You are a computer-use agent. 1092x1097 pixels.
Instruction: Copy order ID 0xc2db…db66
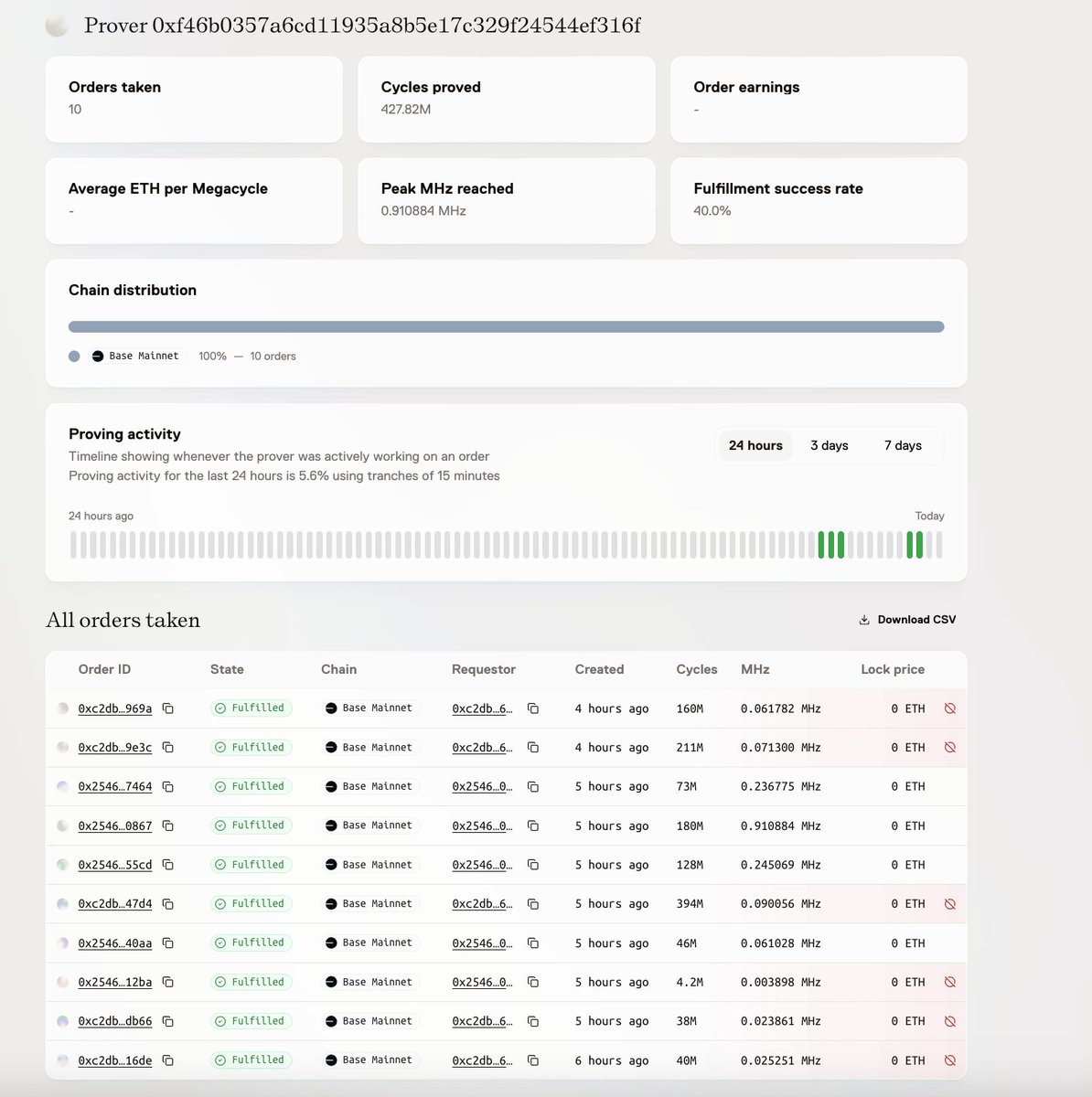(x=168, y=1021)
